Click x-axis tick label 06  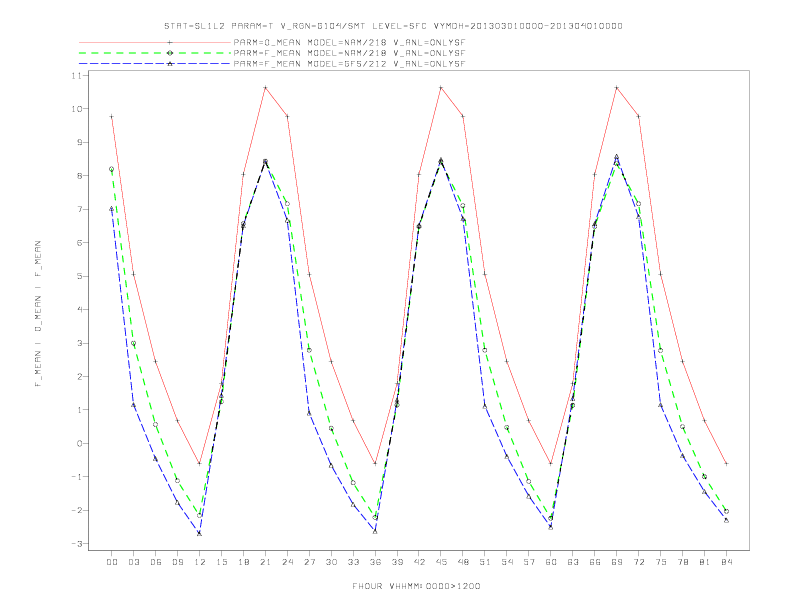pos(156,562)
